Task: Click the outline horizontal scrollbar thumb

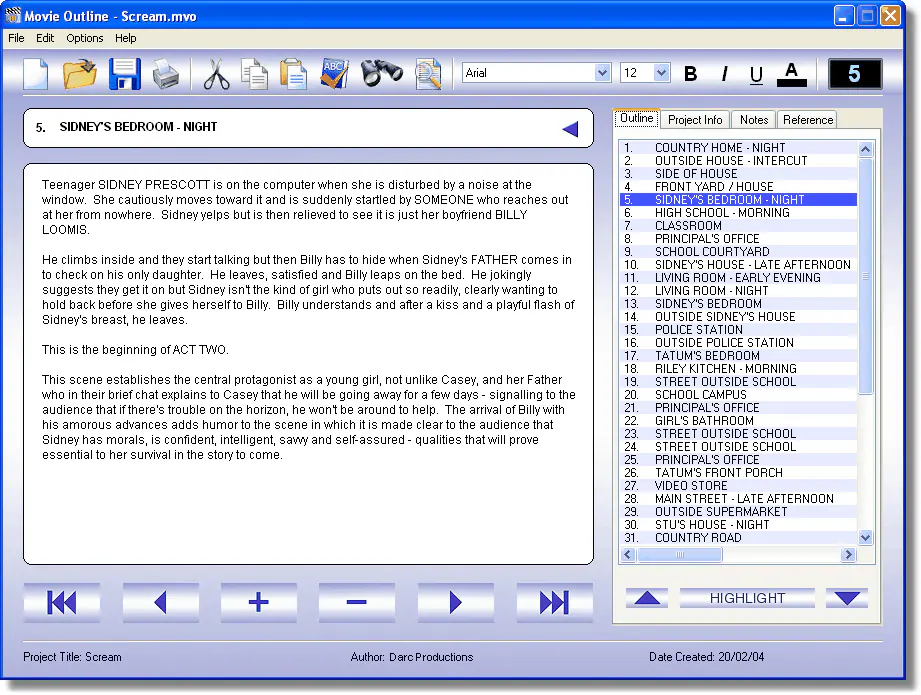Action: [680, 555]
